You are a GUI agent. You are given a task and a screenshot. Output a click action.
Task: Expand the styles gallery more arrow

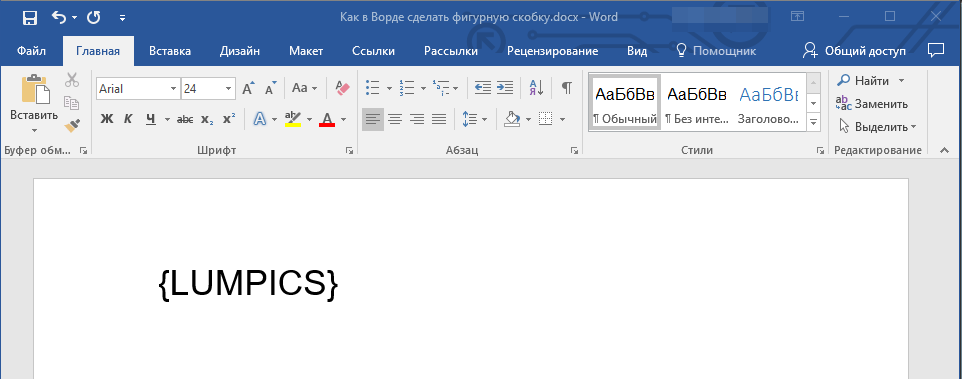coord(814,123)
